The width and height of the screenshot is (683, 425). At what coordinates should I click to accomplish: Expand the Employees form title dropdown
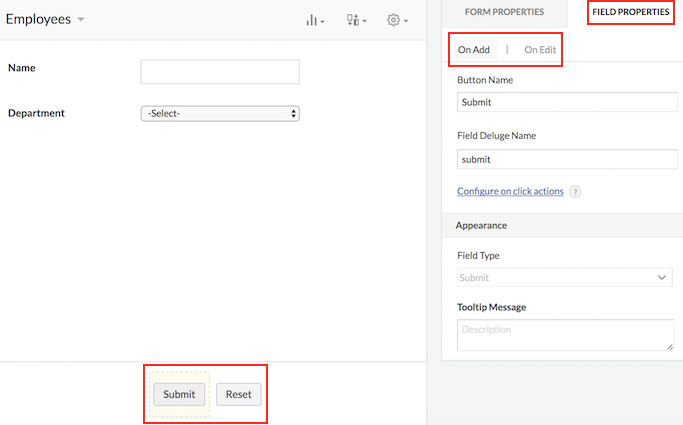[81, 20]
